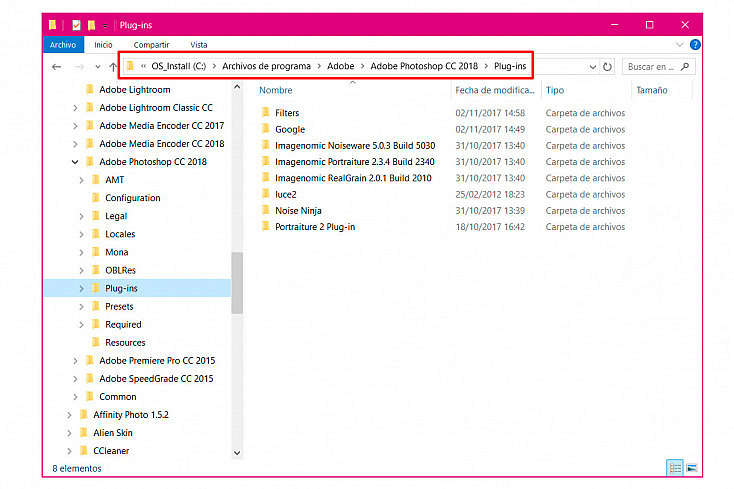Collapse Adobe Photoshop CC 2018 tree node
The image size is (734, 489).
75,162
